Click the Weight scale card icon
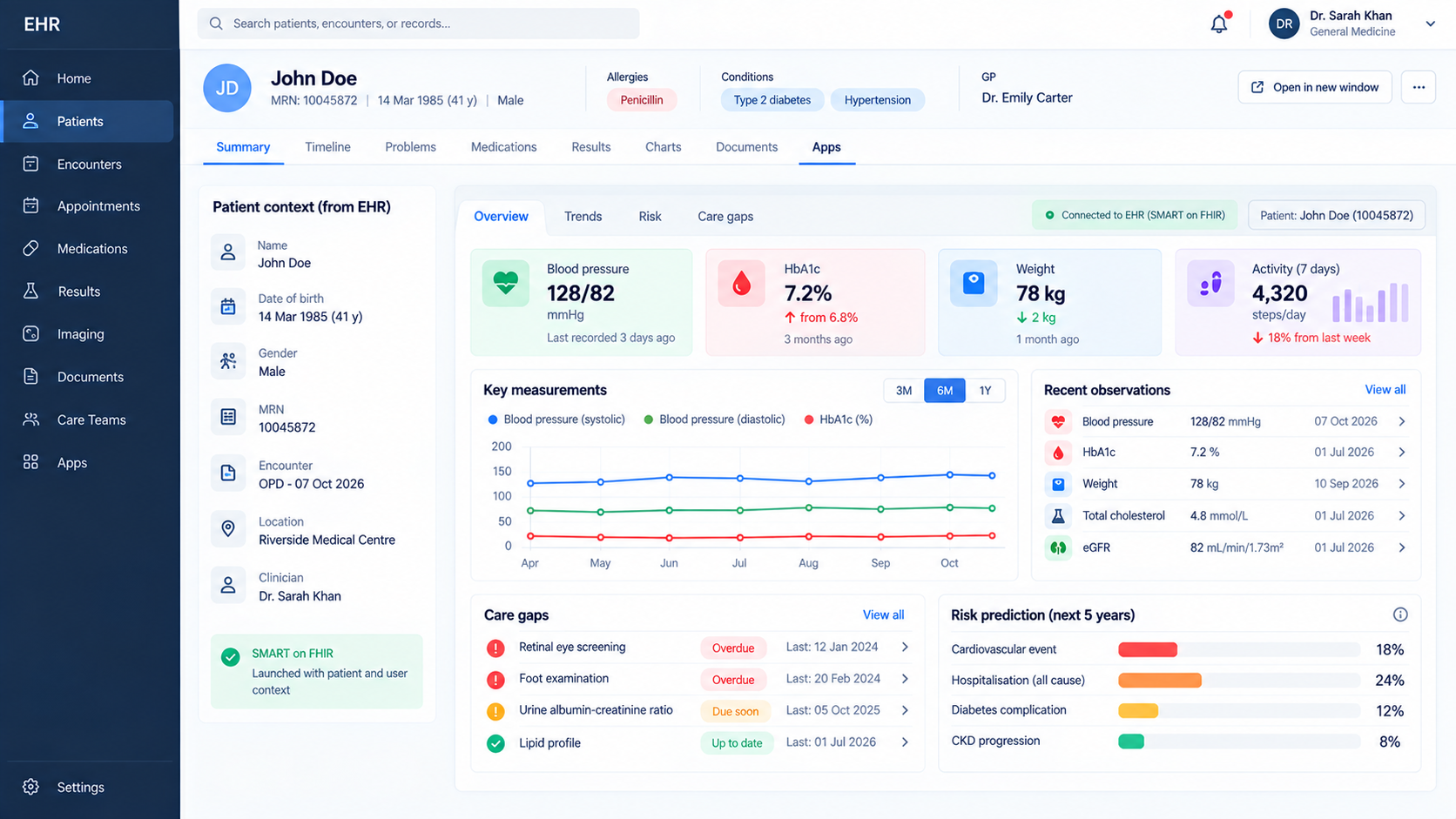The height and width of the screenshot is (819, 1456). [974, 283]
